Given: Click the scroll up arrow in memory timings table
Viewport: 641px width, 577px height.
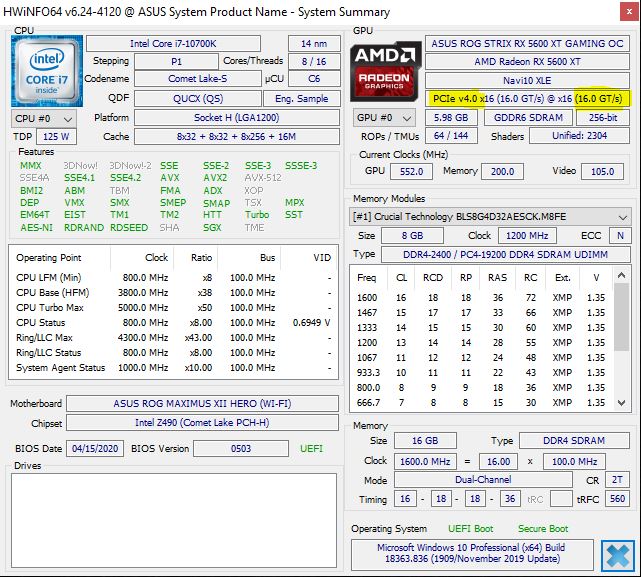Looking at the screenshot, I should [621, 275].
